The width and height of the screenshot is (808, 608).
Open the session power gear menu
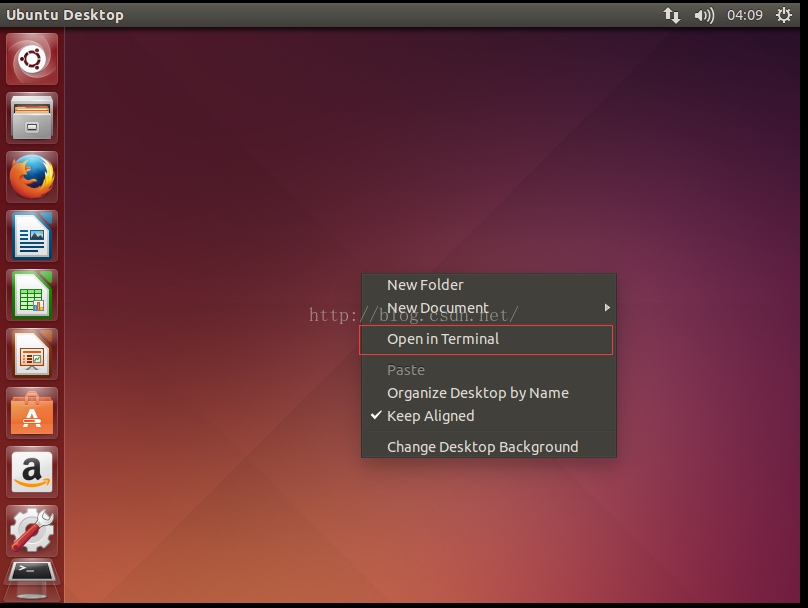(x=784, y=15)
